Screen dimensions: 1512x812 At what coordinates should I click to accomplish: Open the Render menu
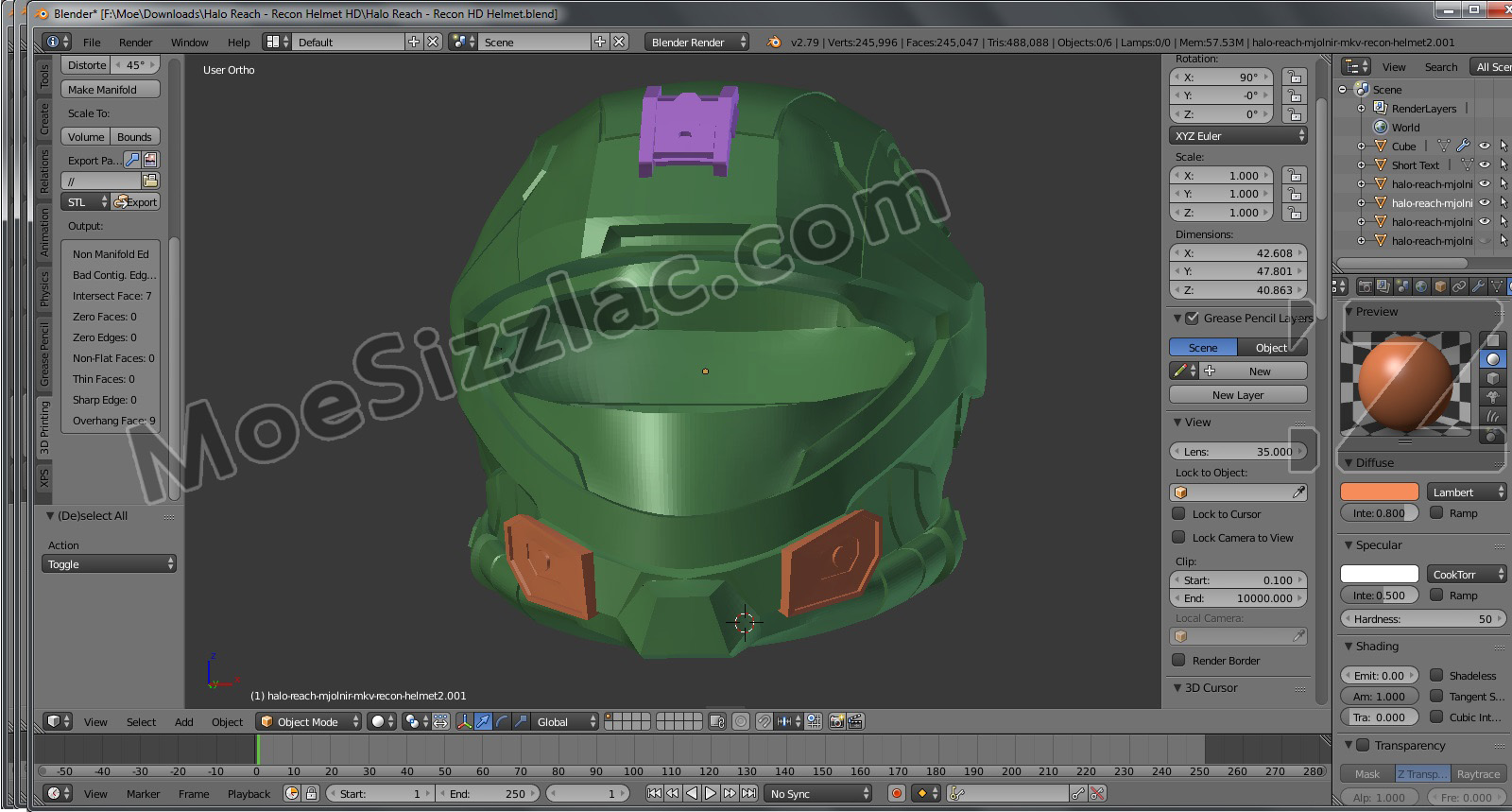(135, 43)
